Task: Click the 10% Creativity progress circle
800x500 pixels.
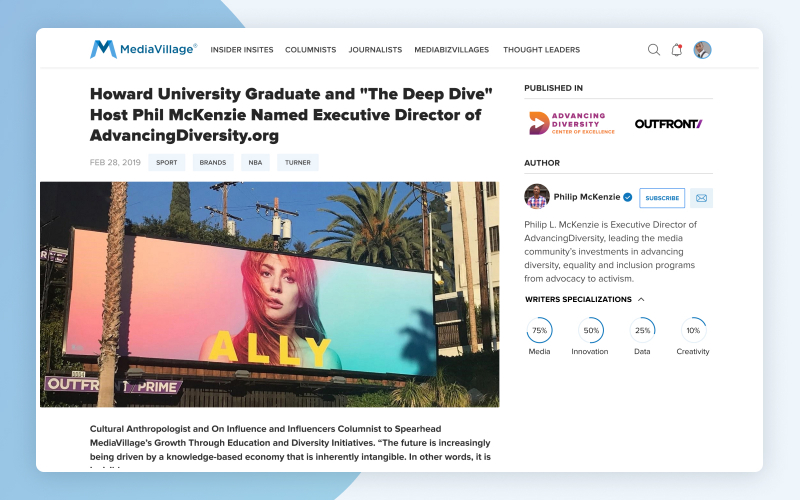Action: (x=693, y=330)
